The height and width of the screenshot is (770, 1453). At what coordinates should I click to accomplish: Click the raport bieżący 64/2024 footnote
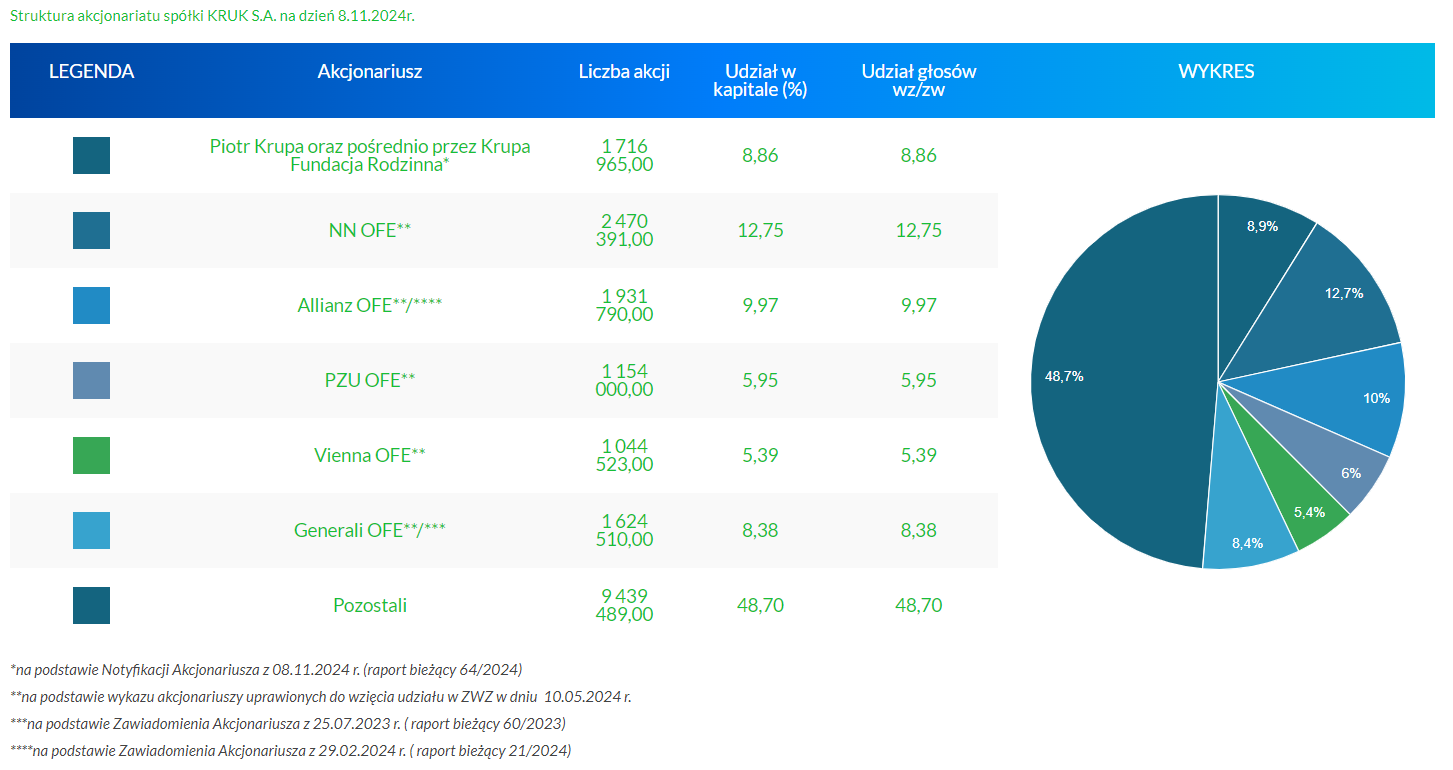click(266, 669)
